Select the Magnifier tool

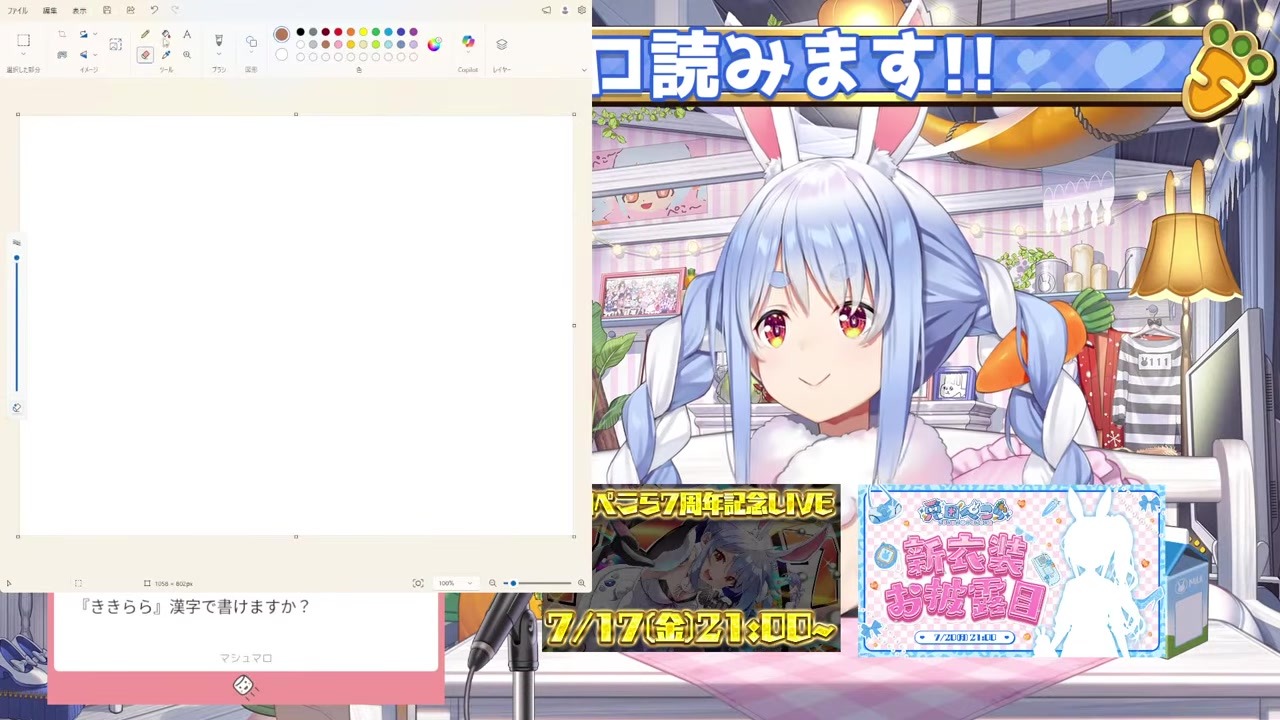point(186,55)
